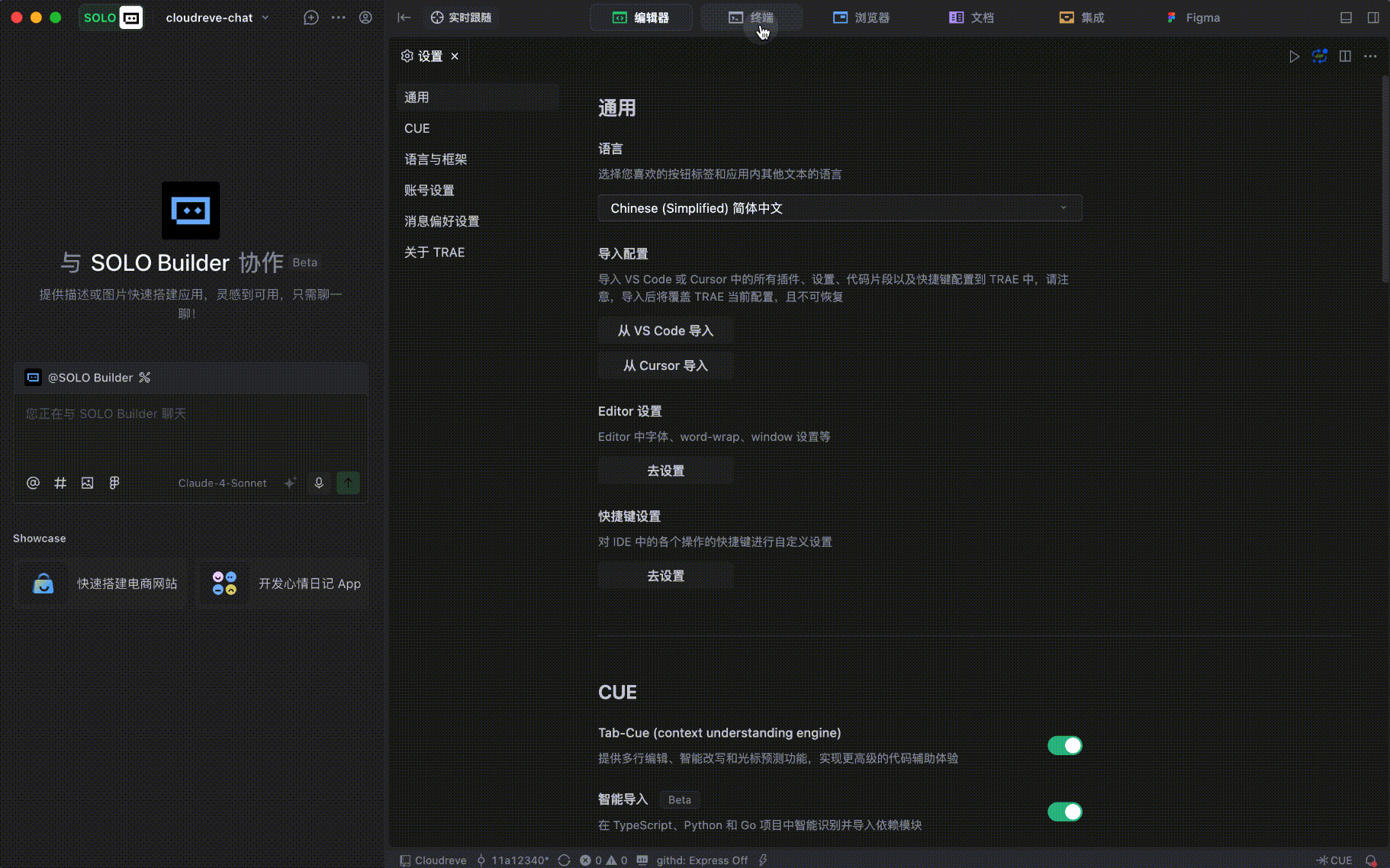Screen dimensions: 1390x868
Task: Focus the SOLO Builder chat input field
Action: [191, 431]
